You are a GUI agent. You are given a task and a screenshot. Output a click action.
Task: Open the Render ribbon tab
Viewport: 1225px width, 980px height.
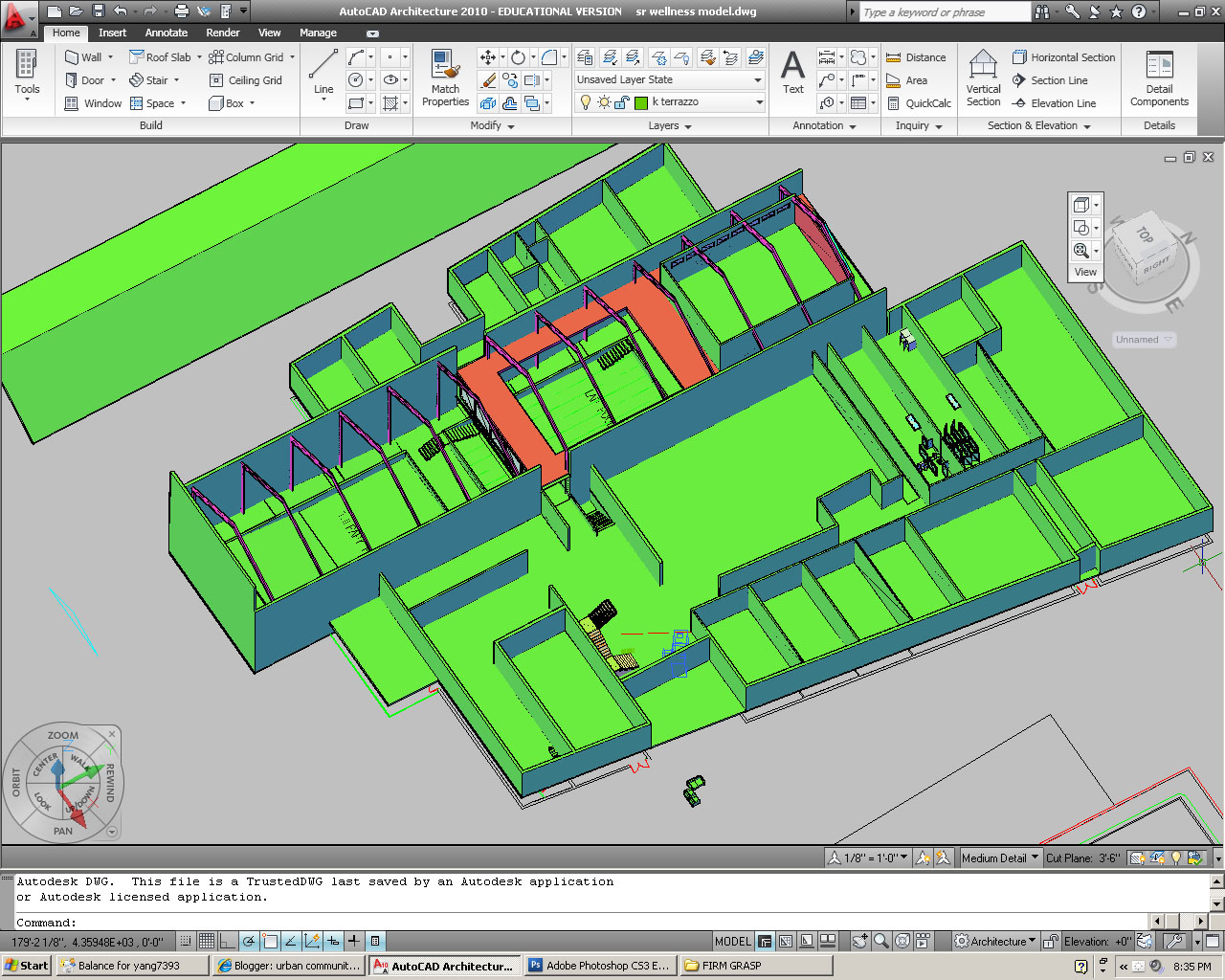(223, 33)
